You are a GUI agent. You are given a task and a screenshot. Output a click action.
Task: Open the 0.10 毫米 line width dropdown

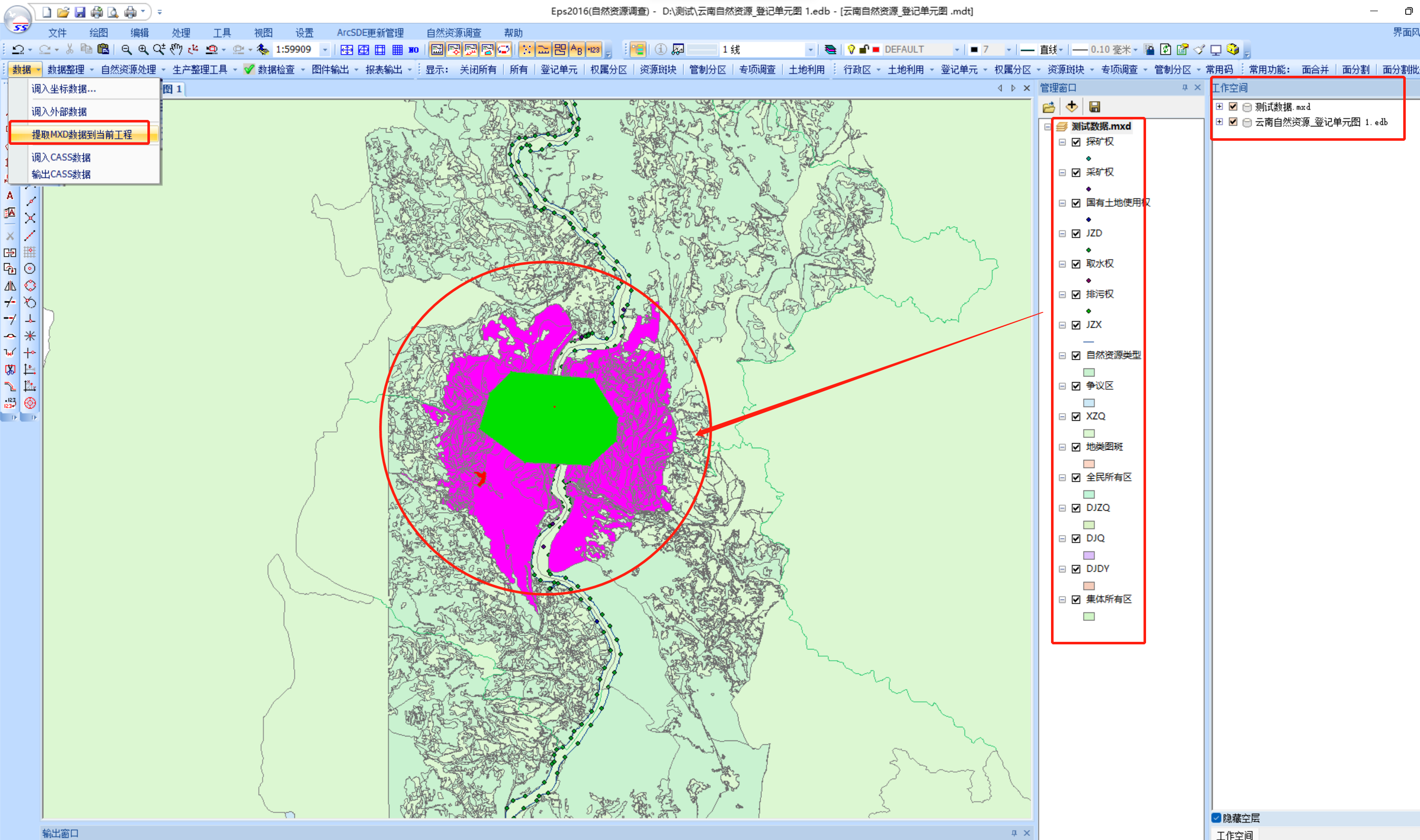coord(1135,50)
